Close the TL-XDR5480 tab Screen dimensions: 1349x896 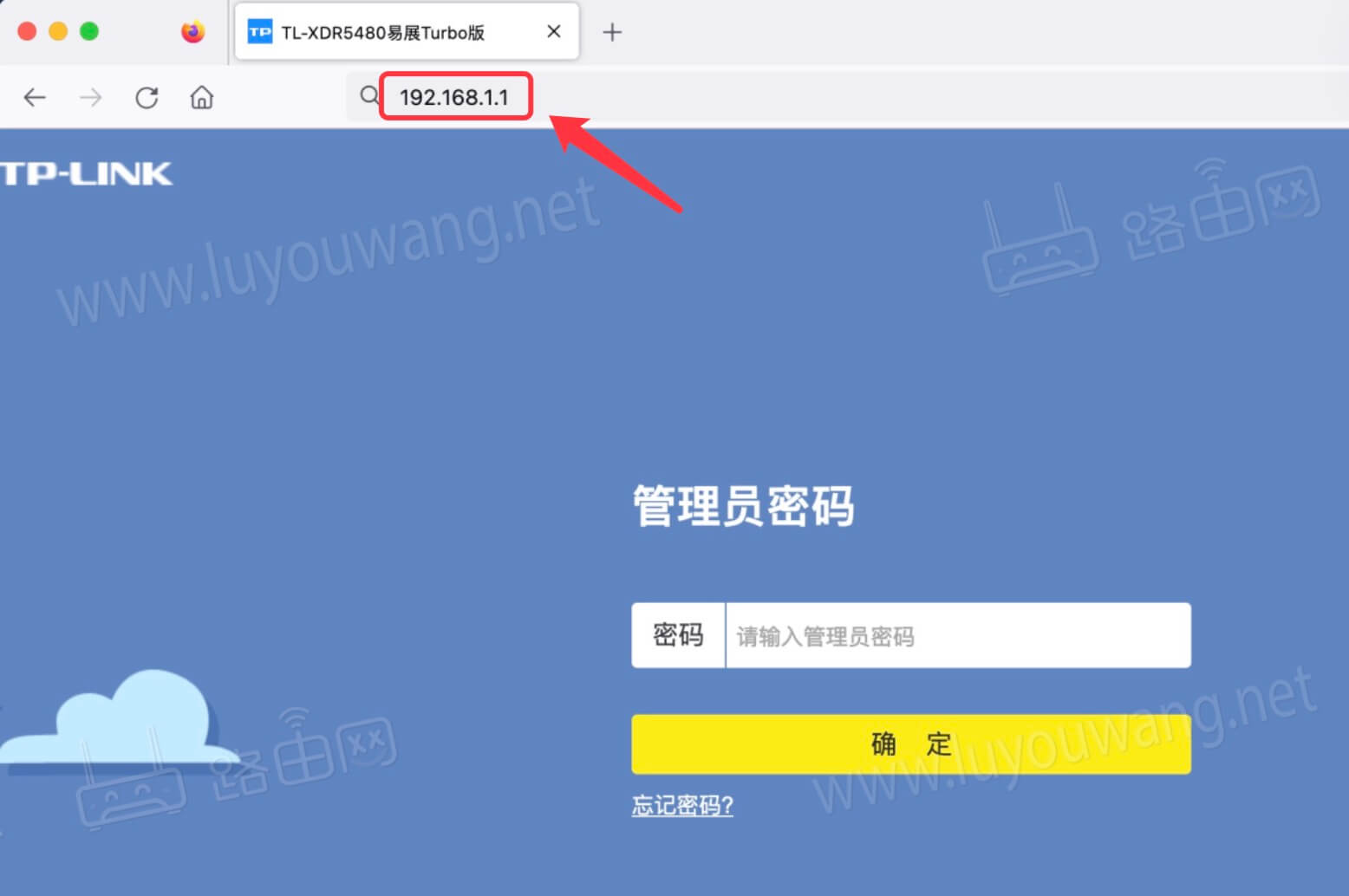pyautogui.click(x=554, y=30)
